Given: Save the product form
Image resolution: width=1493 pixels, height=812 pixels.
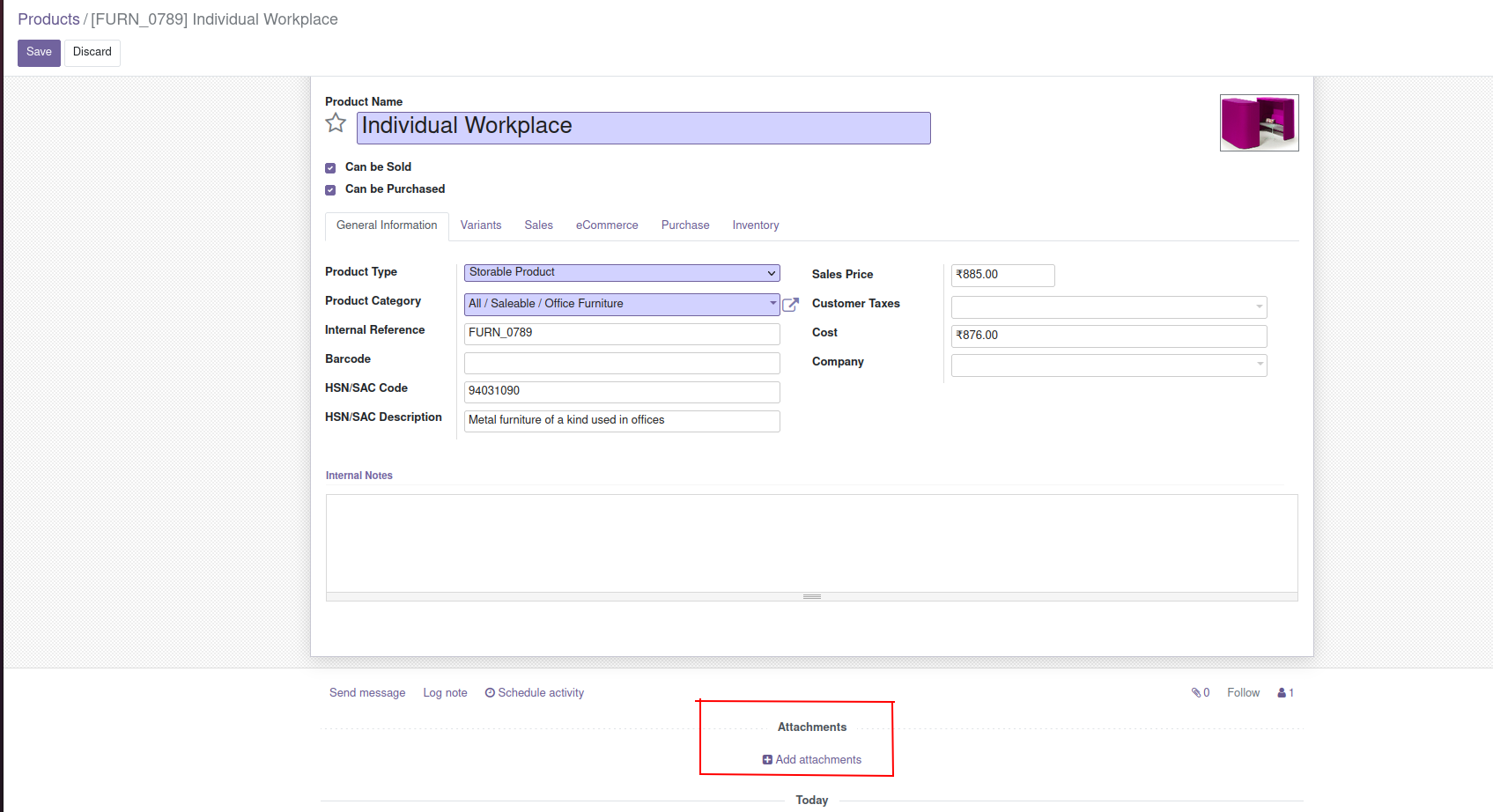Looking at the screenshot, I should pyautogui.click(x=39, y=53).
